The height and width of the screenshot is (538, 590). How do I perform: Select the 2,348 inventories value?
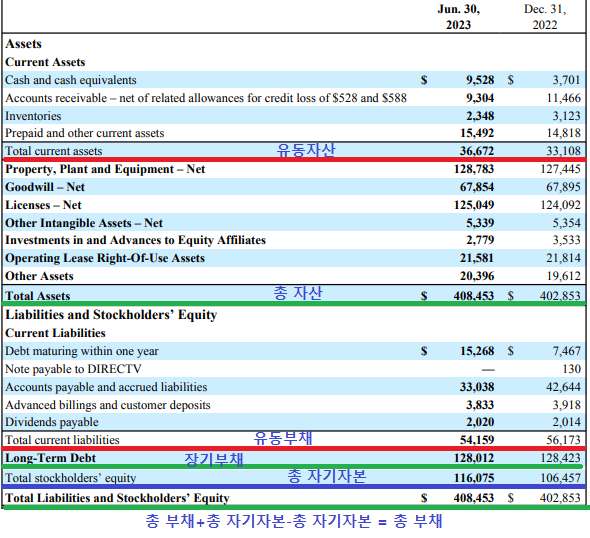pos(480,116)
